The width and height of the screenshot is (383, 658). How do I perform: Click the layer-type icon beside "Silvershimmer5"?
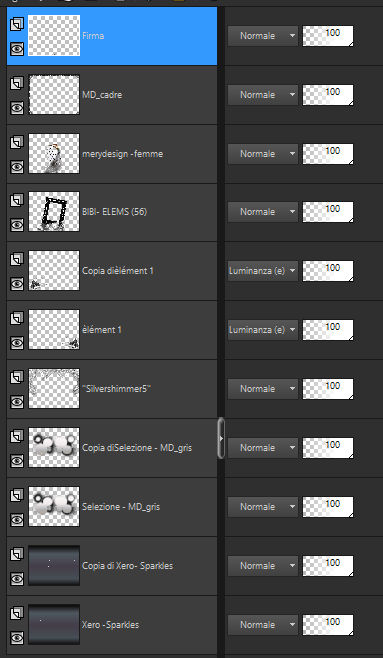click(x=17, y=377)
